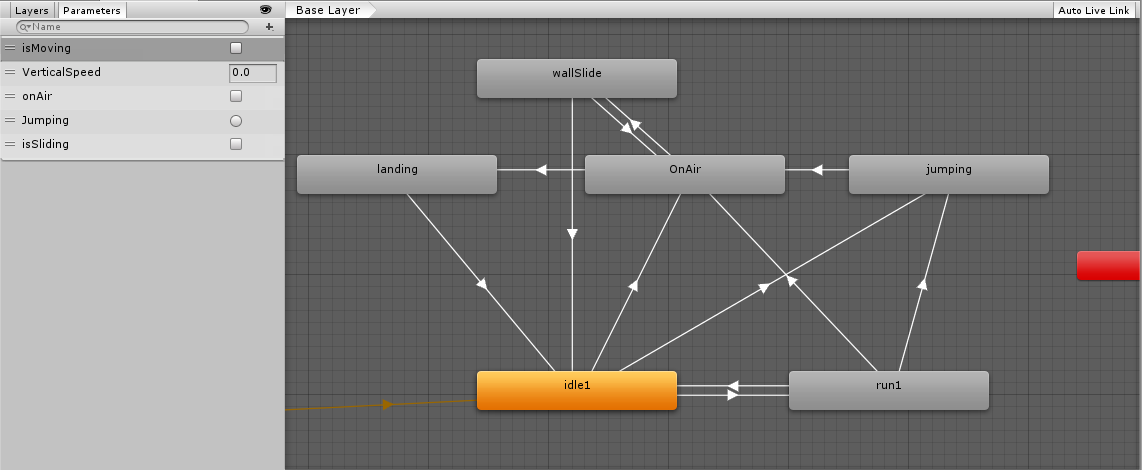Select the run1 state node

tap(889, 391)
